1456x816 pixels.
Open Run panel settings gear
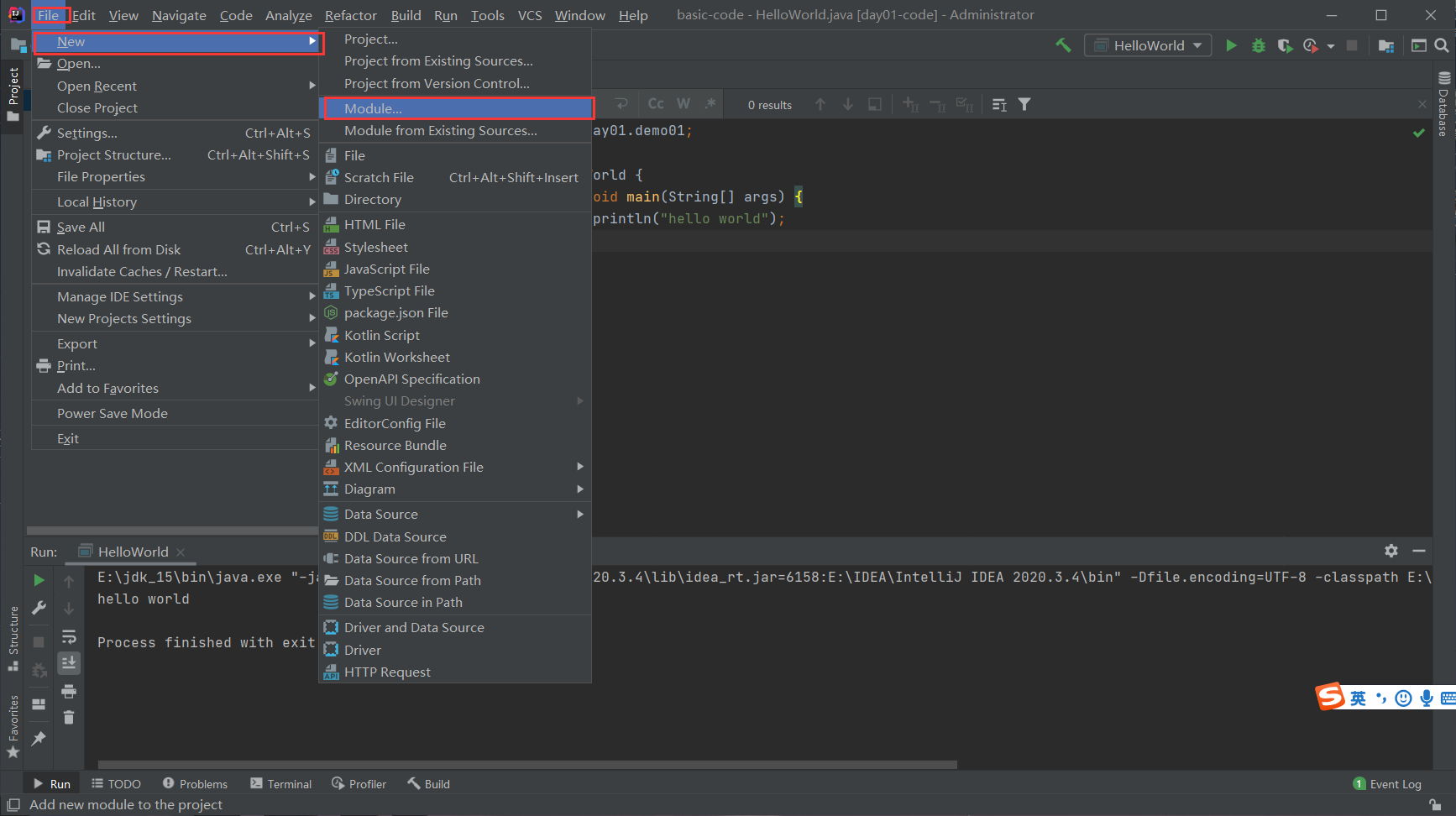1391,551
